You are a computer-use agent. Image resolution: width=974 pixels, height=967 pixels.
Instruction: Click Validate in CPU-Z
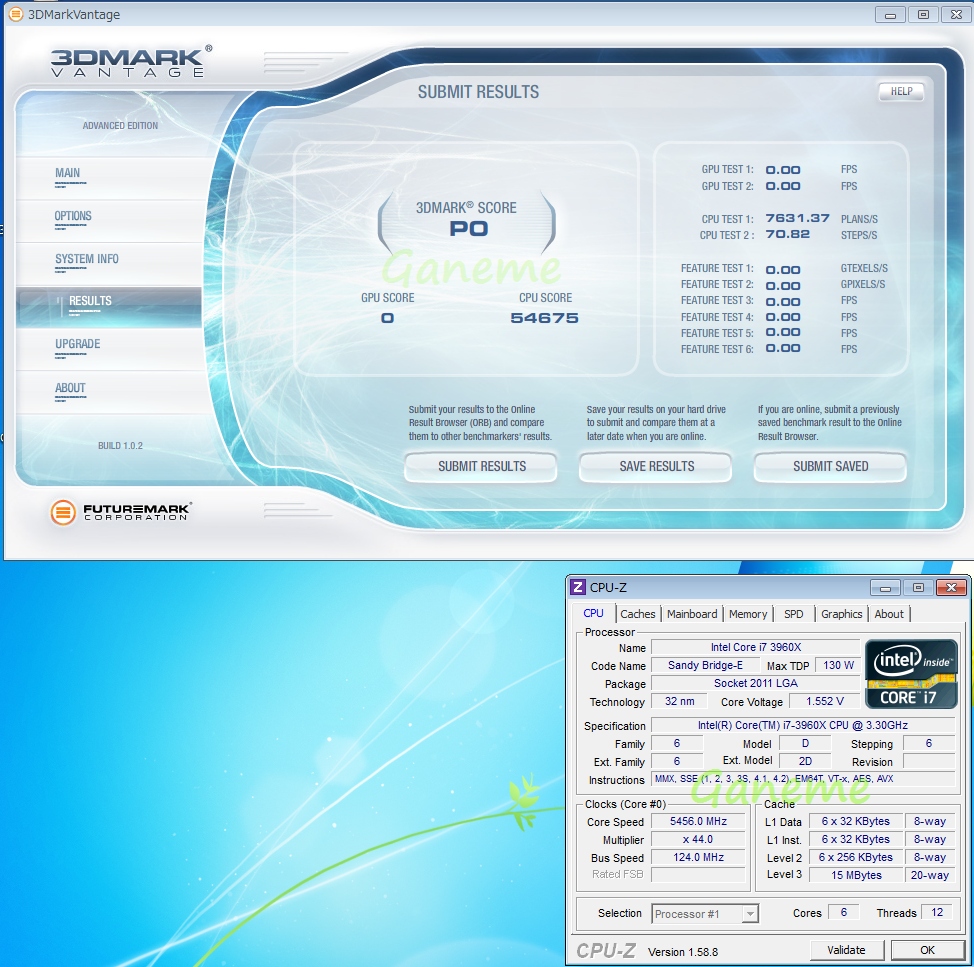846,950
